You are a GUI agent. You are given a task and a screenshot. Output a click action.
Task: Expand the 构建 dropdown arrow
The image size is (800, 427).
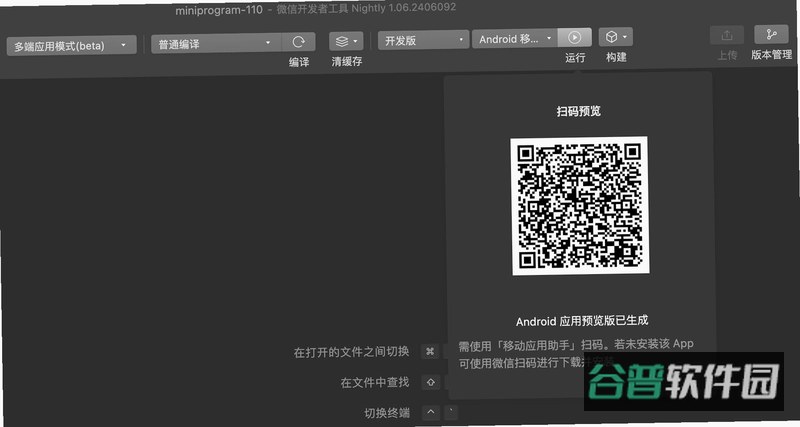click(625, 37)
